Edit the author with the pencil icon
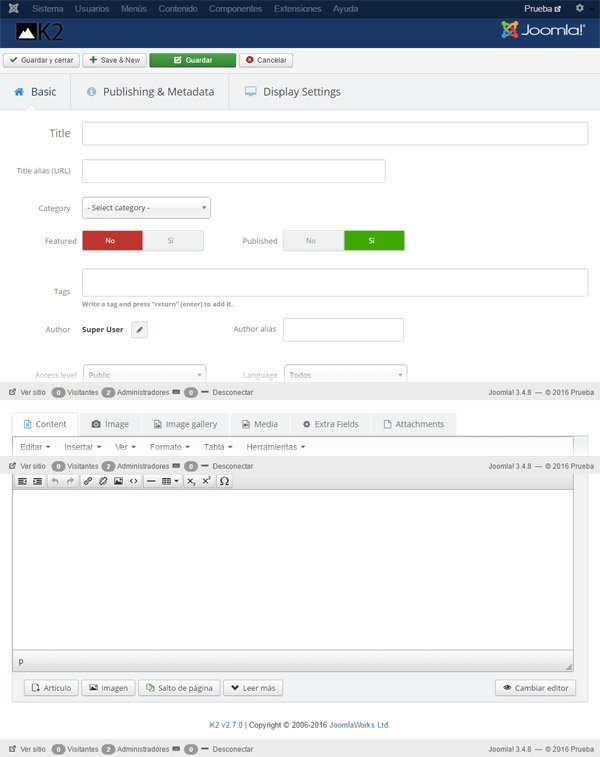The height and width of the screenshot is (757, 600). click(x=140, y=330)
